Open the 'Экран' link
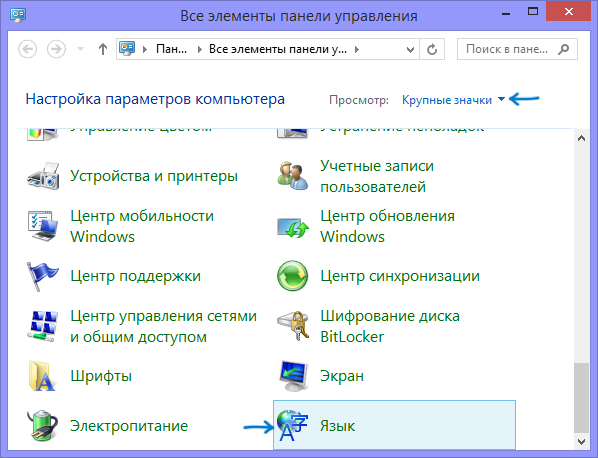Screen dimensions: 598x458 342,376
